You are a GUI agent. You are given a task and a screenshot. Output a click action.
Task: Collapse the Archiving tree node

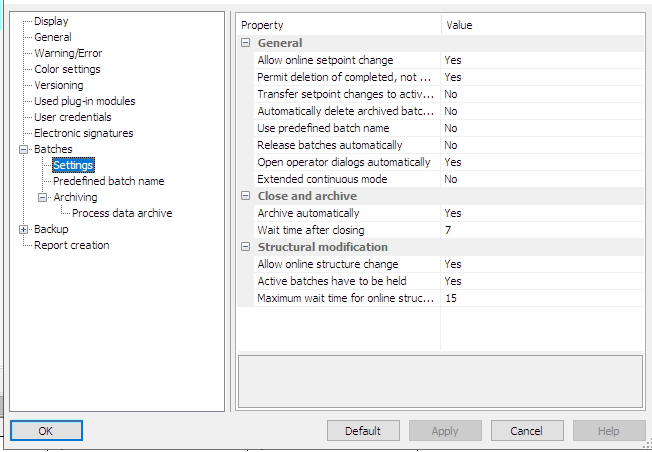(43, 197)
